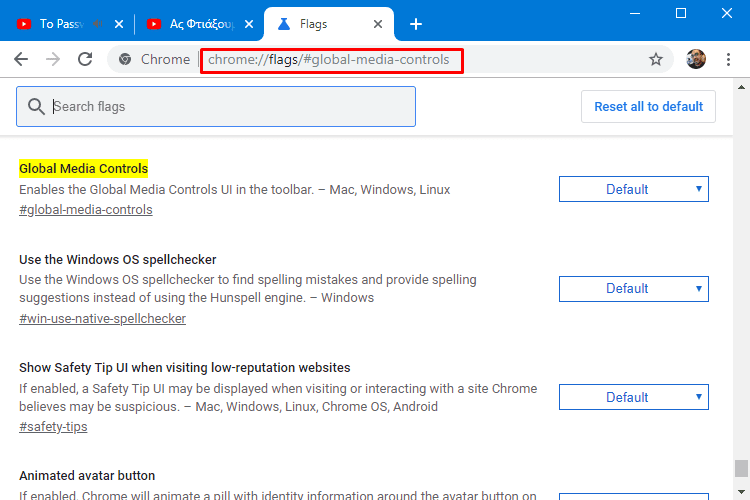This screenshot has width=750, height=500.
Task: Go back using the browser back arrow
Action: 21,59
